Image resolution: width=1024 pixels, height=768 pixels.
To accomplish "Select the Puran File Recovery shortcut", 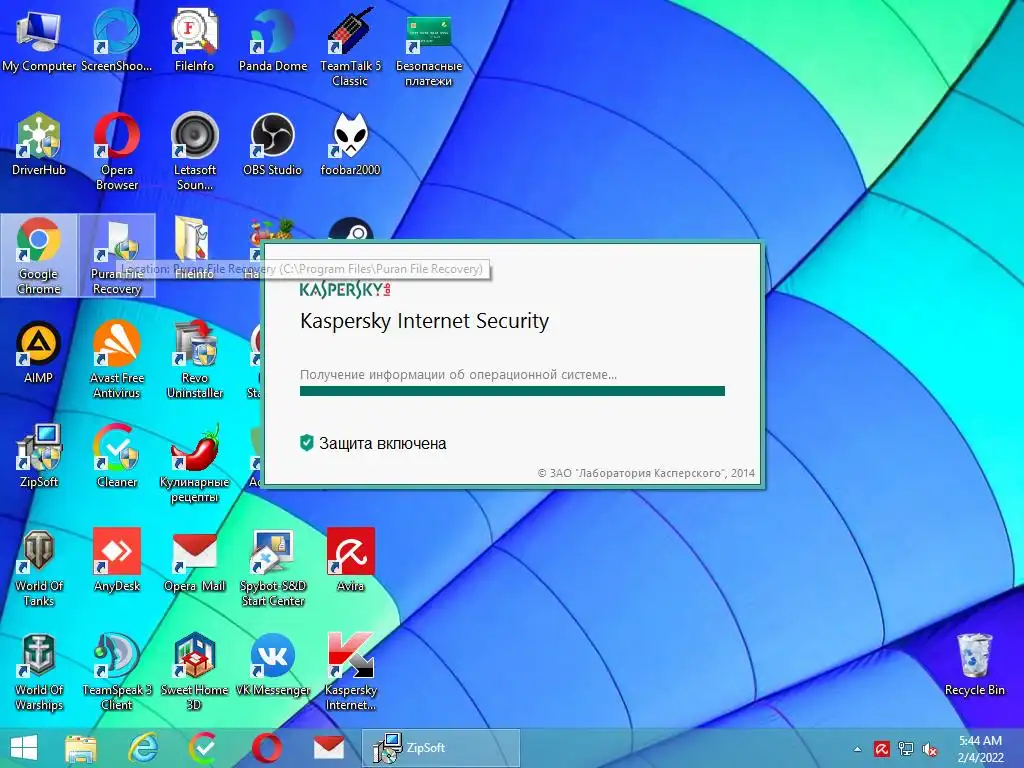I will [x=116, y=255].
